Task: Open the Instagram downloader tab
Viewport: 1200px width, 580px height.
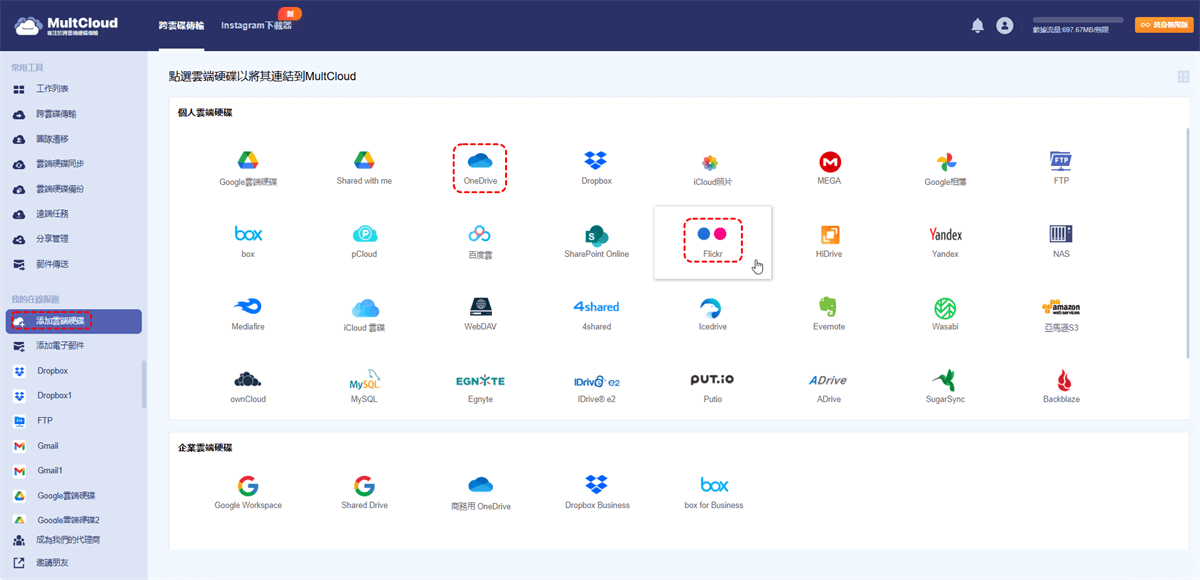Action: pyautogui.click(x=256, y=26)
